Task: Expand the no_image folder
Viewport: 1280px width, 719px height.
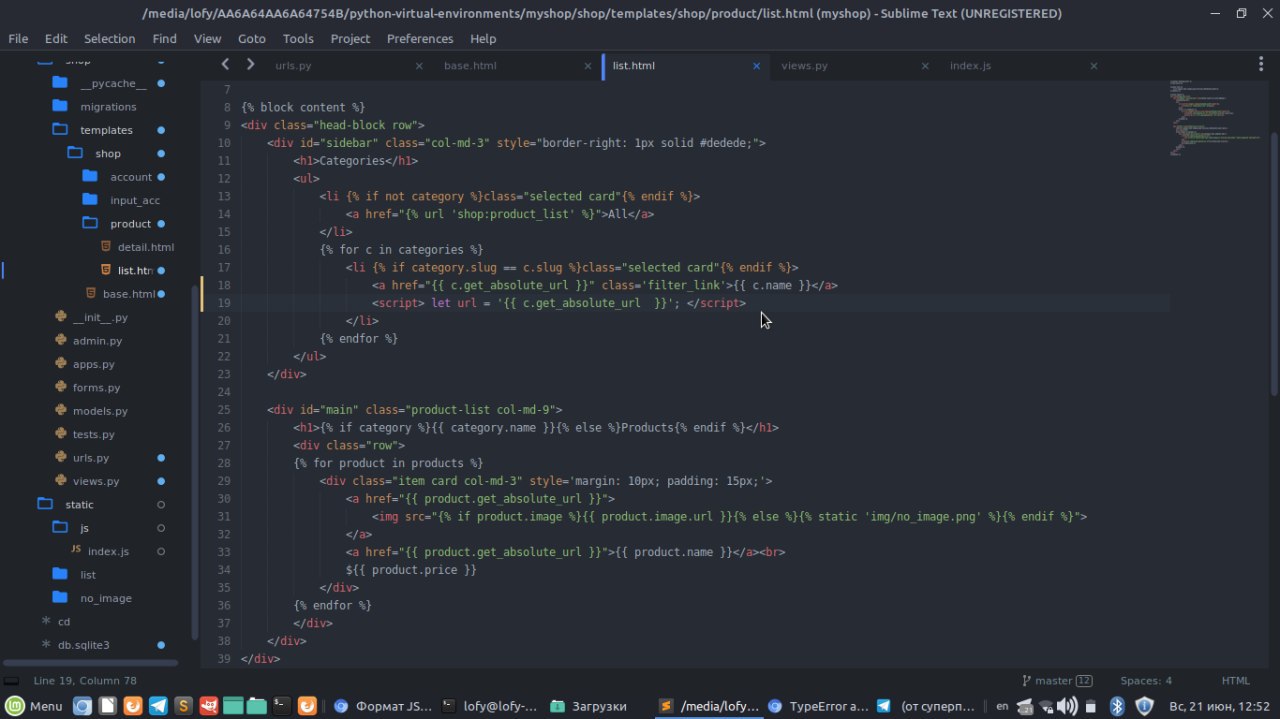Action: (106, 598)
